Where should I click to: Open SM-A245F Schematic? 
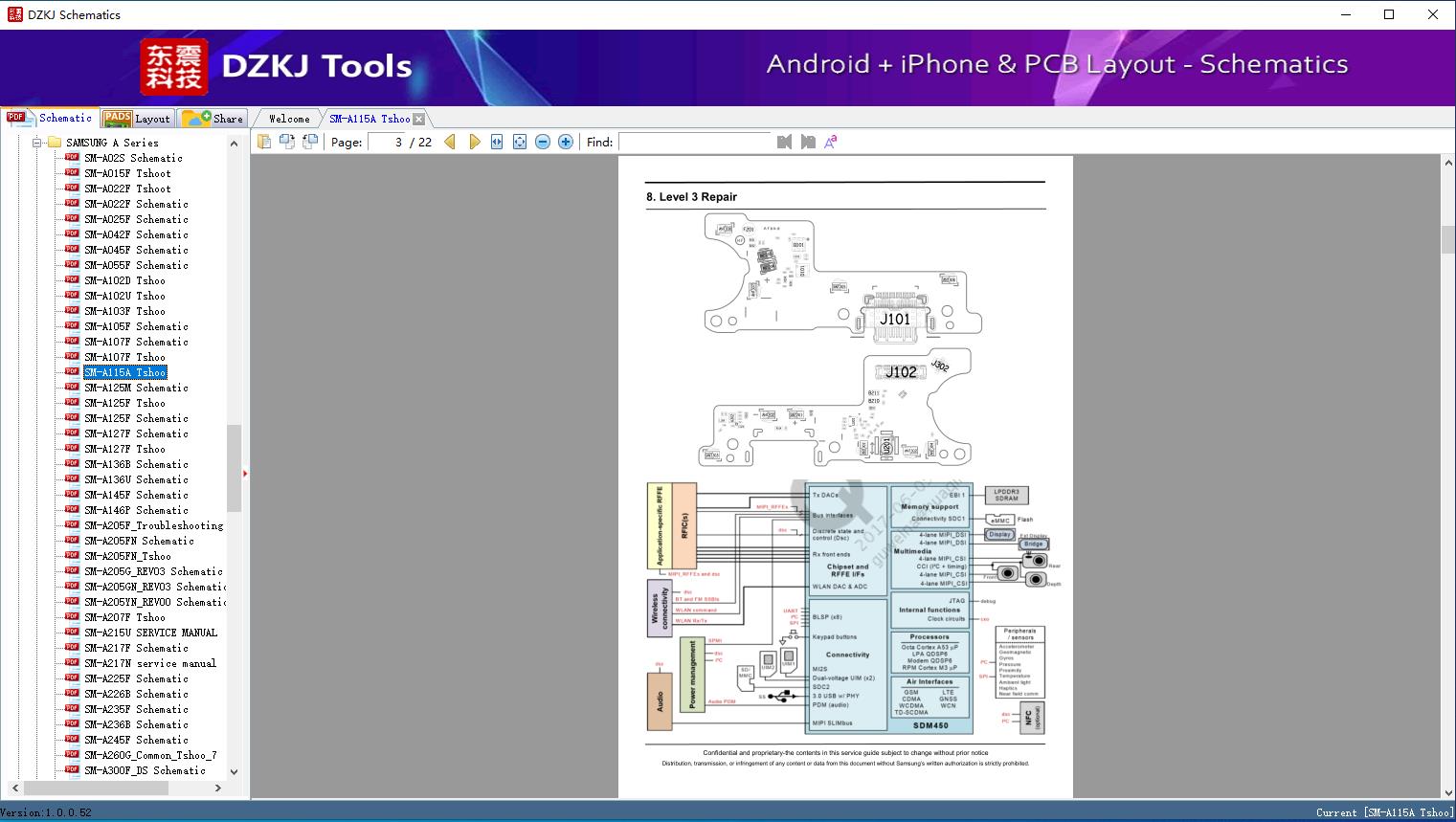pyautogui.click(x=136, y=740)
